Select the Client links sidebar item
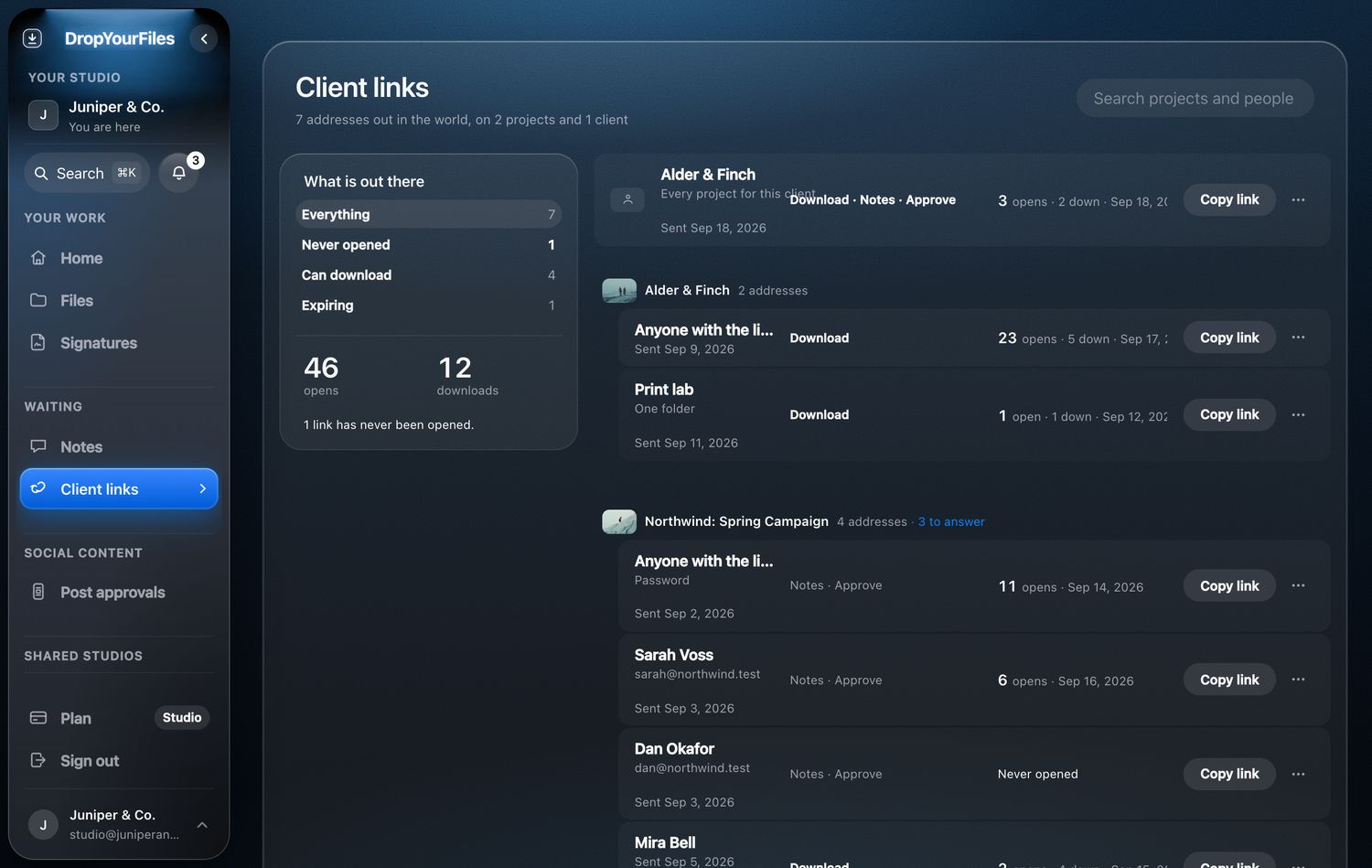1372x868 pixels. click(x=119, y=489)
